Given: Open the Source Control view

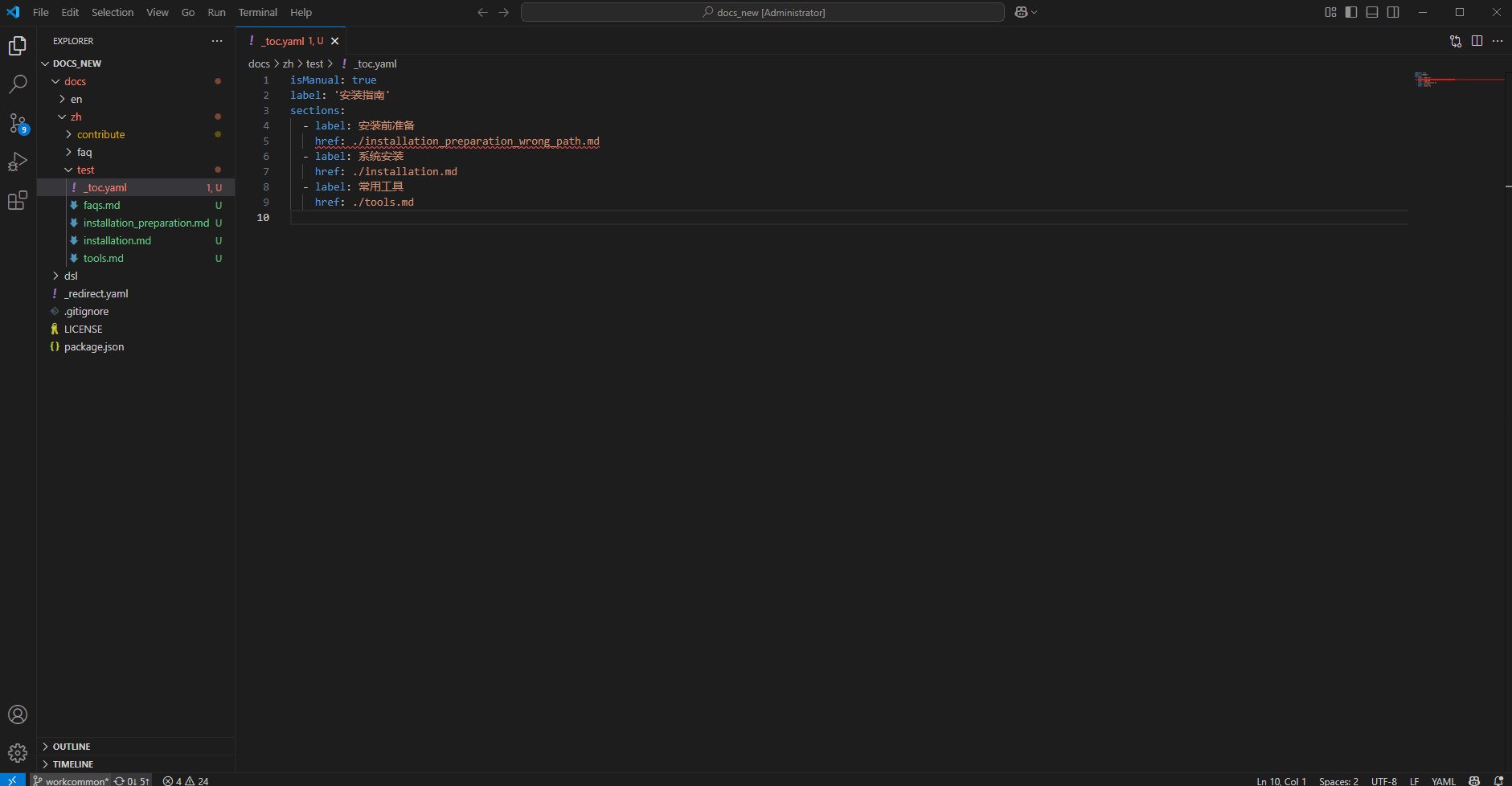Looking at the screenshot, I should [18, 123].
